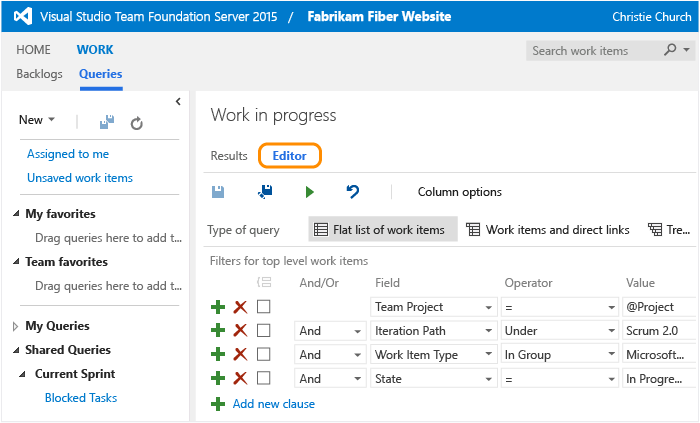This screenshot has width=700, height=423.
Task: Open the Assigned to me query
Action: pyautogui.click(x=68, y=154)
